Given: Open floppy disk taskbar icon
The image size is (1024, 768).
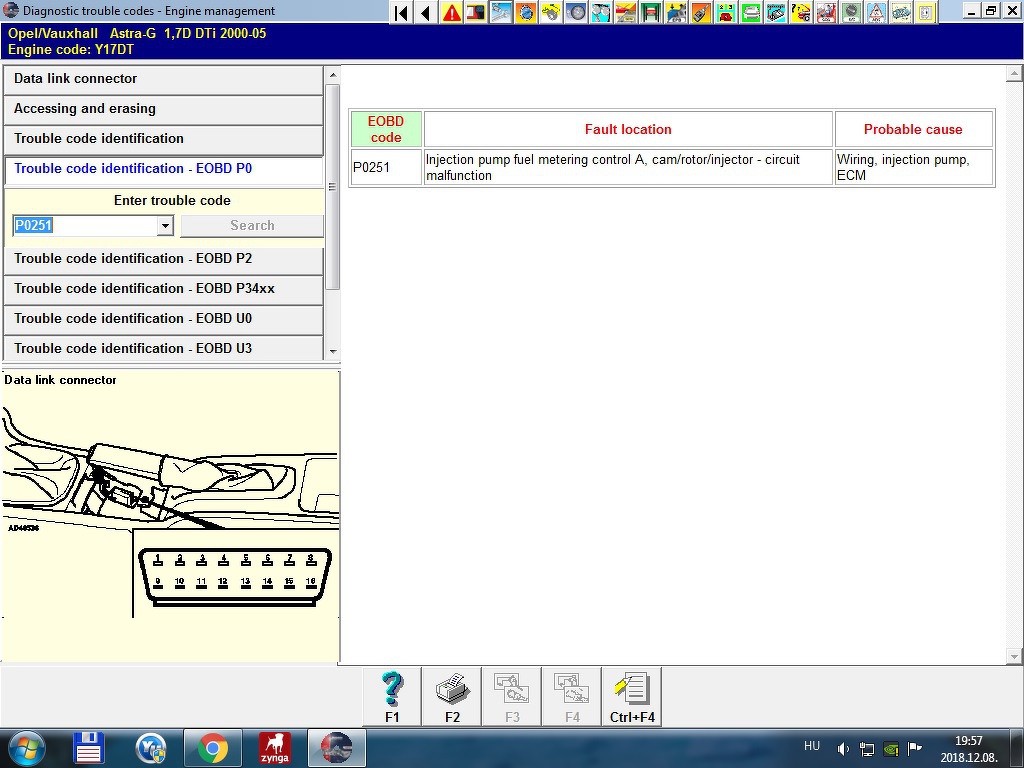Looking at the screenshot, I should click(x=89, y=748).
